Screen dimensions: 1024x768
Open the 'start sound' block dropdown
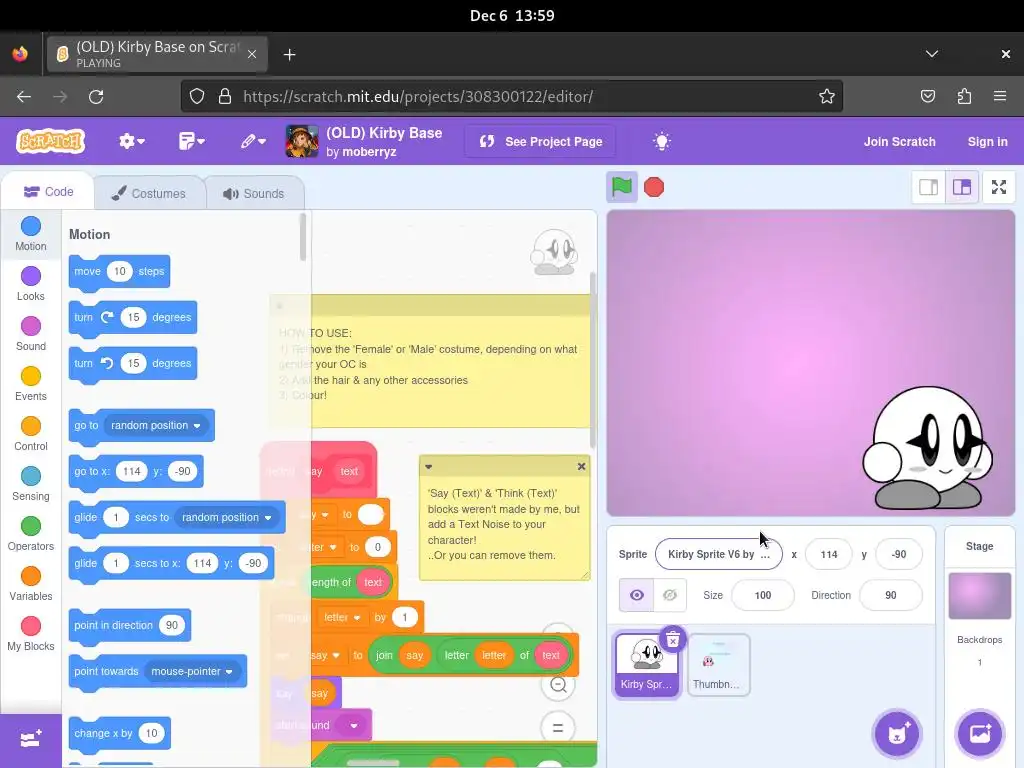(x=354, y=726)
